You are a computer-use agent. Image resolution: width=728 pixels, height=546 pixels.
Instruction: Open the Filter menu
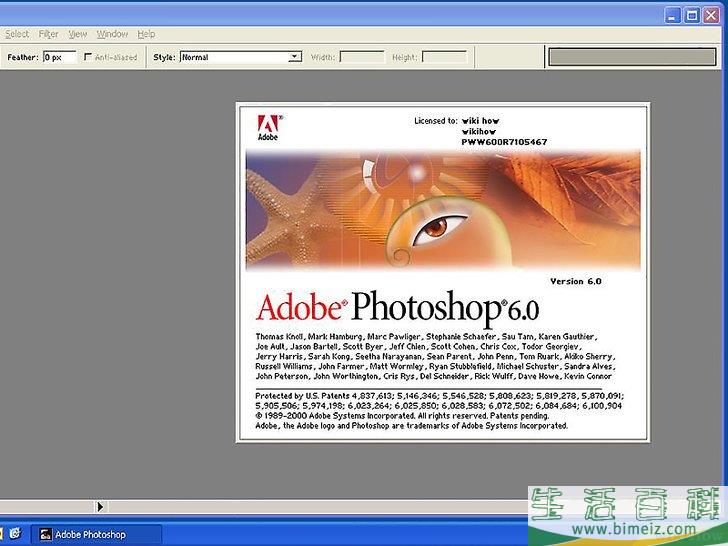48,34
